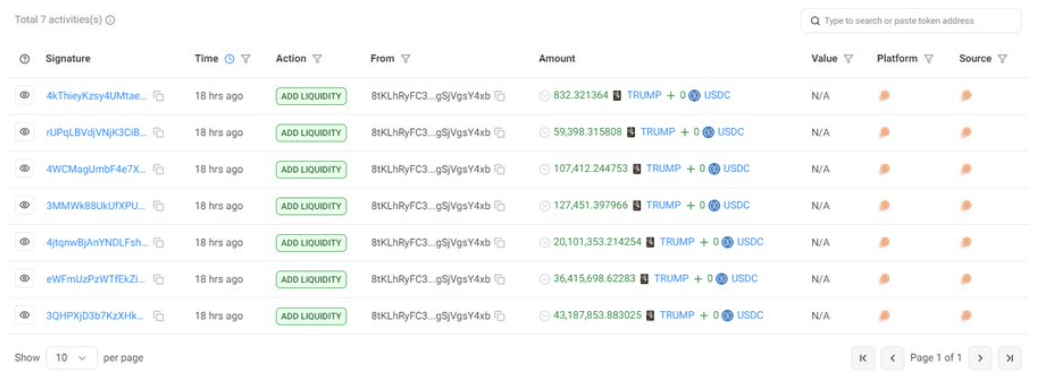Copy signature eWFmUzPzWTfEkZi with copy icon
Screen dimensions: 1040x376
[159, 279]
